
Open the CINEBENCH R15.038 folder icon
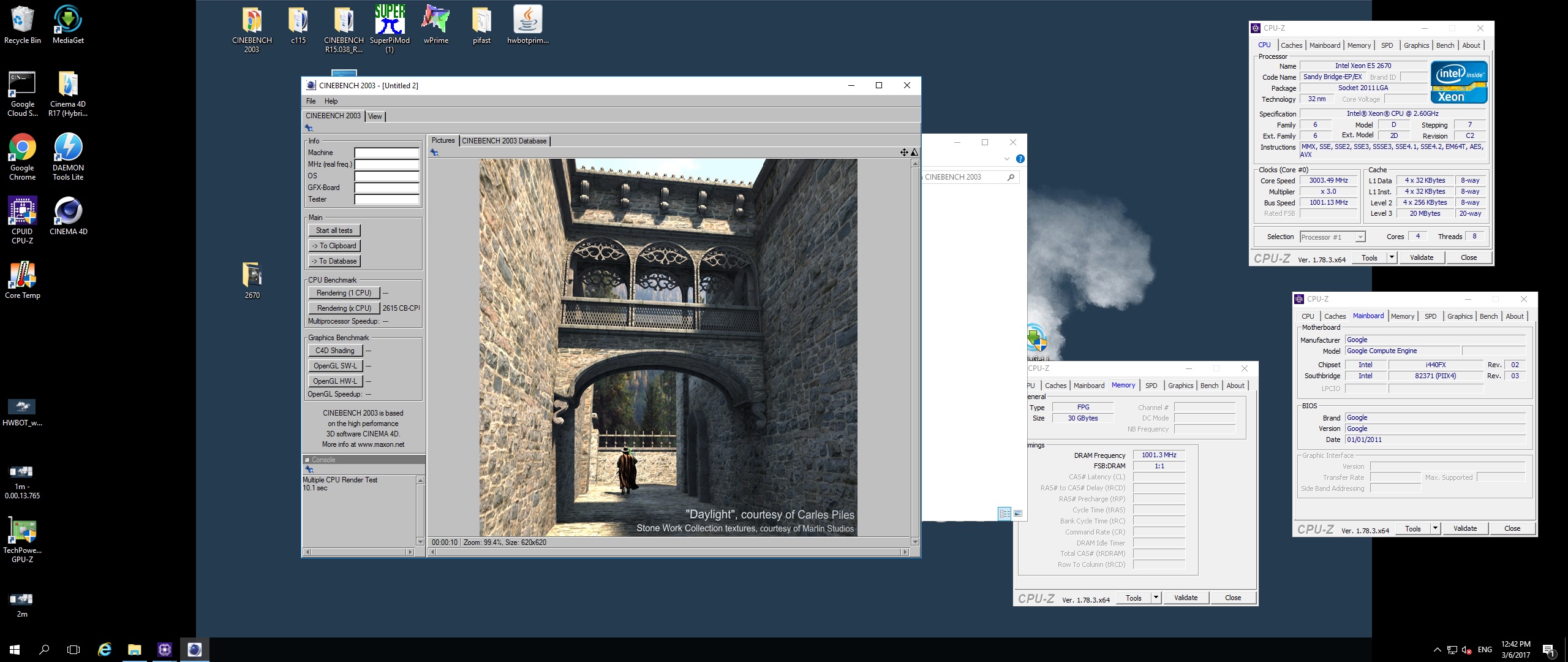(344, 29)
